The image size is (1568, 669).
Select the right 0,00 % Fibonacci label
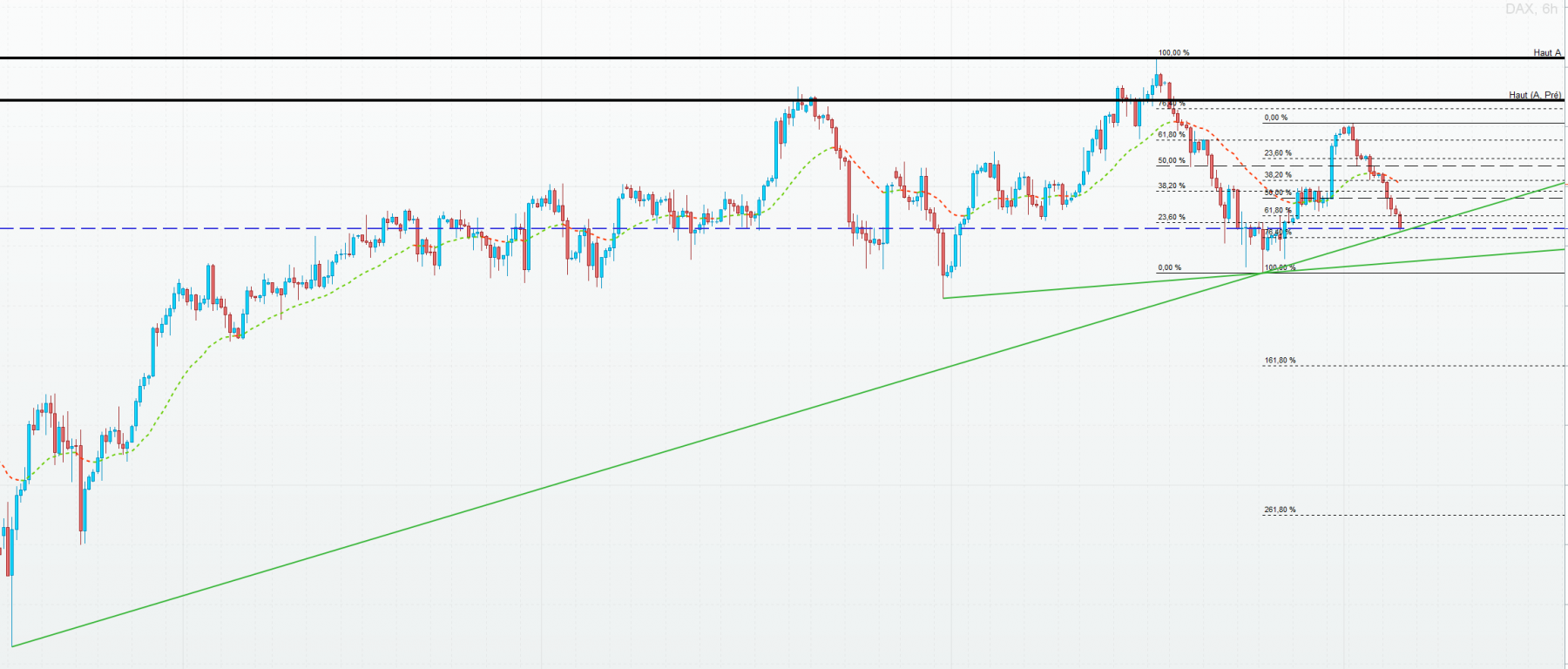1275,117
